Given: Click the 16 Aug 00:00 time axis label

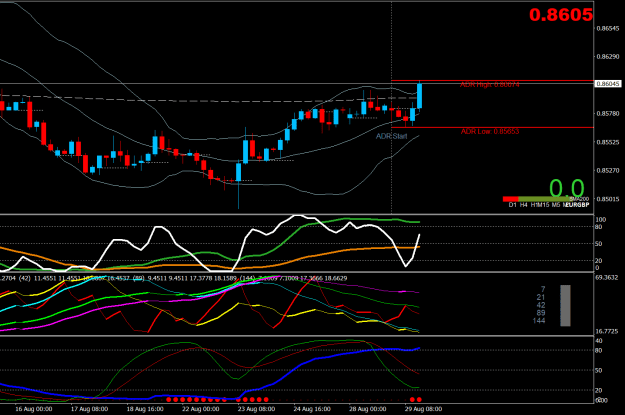Looking at the screenshot, I should pos(33,409).
